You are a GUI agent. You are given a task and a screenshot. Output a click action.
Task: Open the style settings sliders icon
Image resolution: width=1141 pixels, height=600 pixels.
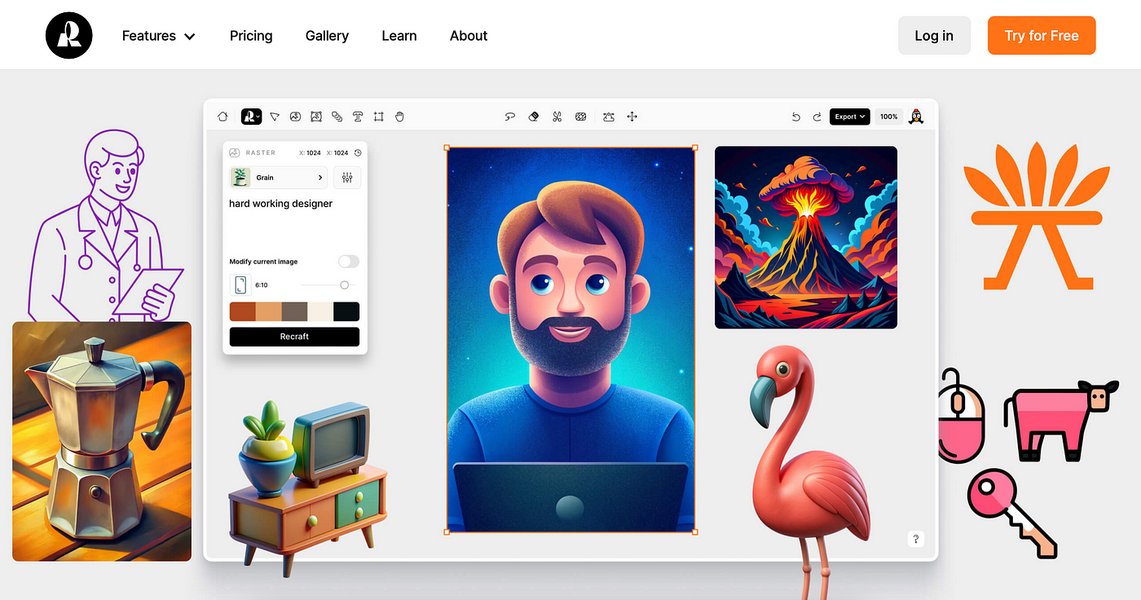pyautogui.click(x=347, y=177)
